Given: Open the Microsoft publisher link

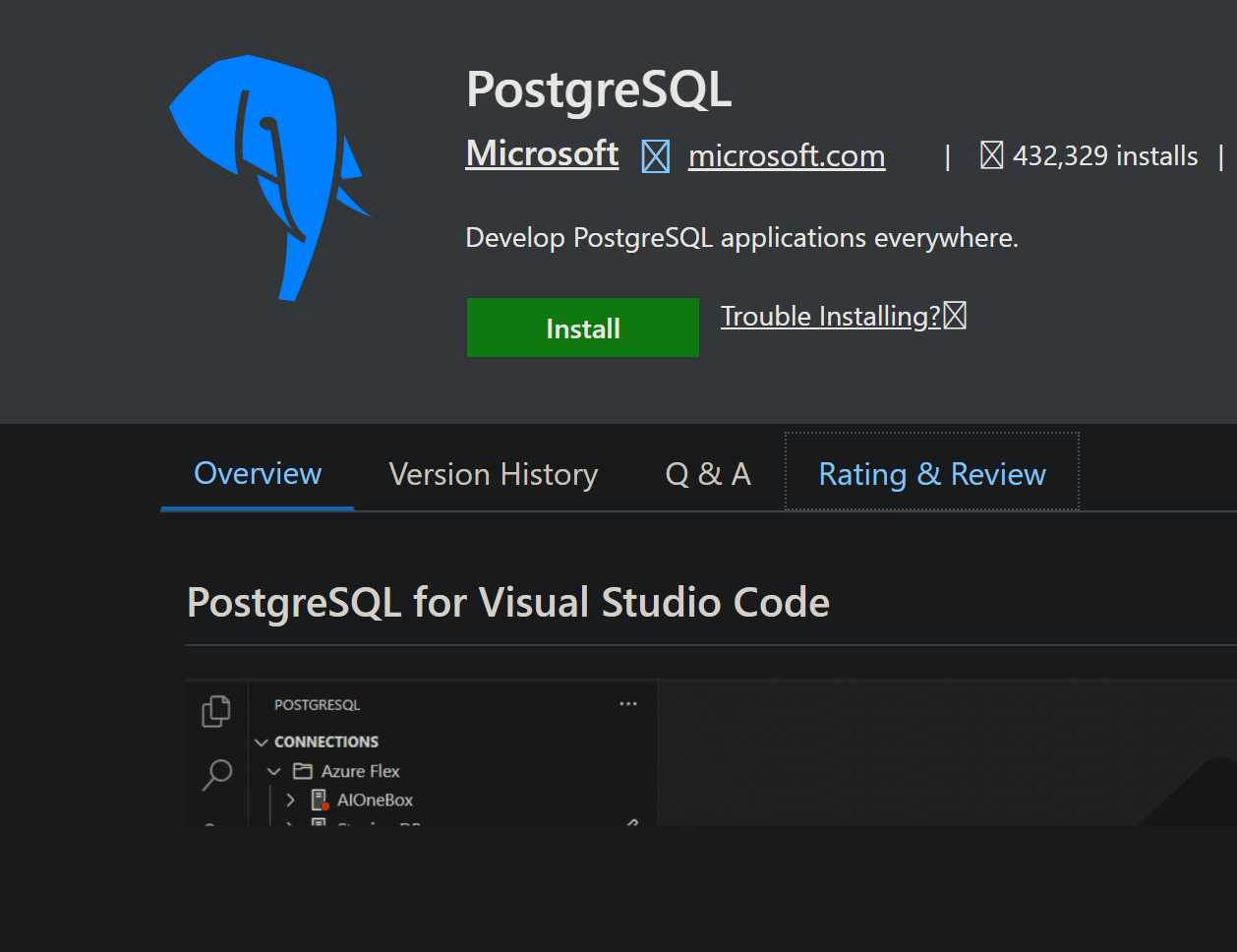Looking at the screenshot, I should tap(543, 153).
